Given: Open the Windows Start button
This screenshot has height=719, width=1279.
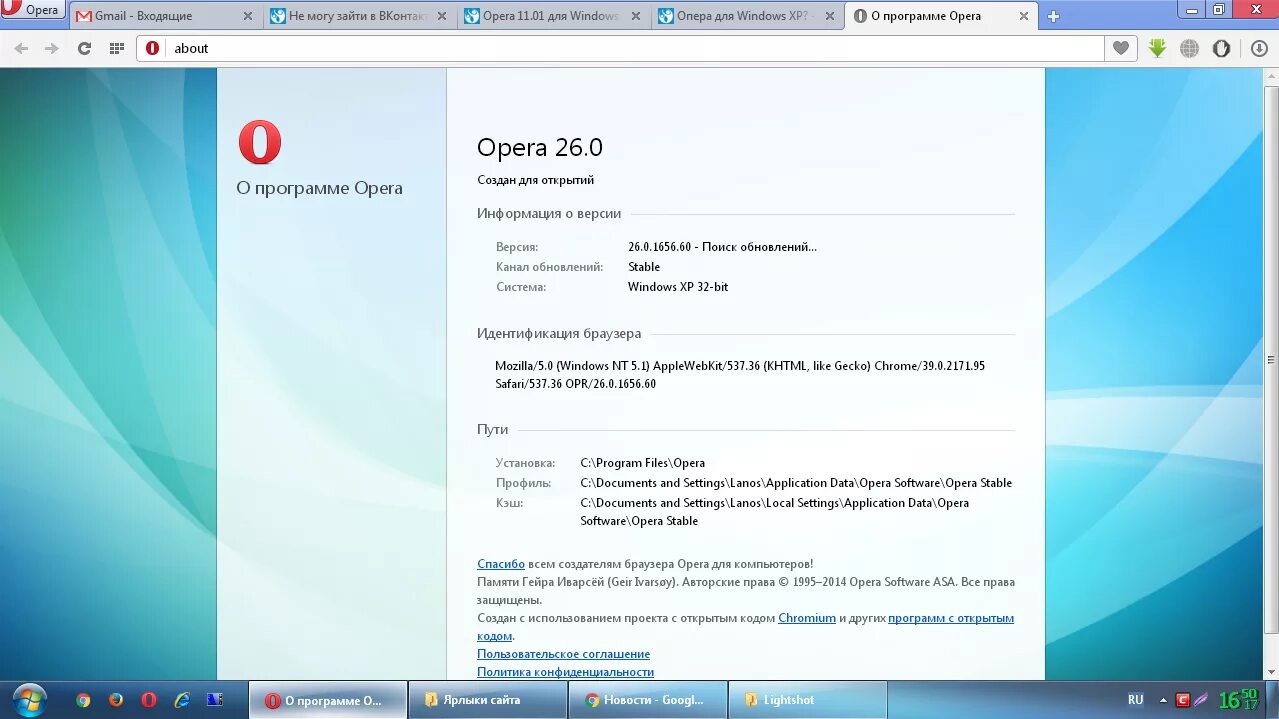Looking at the screenshot, I should 29,700.
